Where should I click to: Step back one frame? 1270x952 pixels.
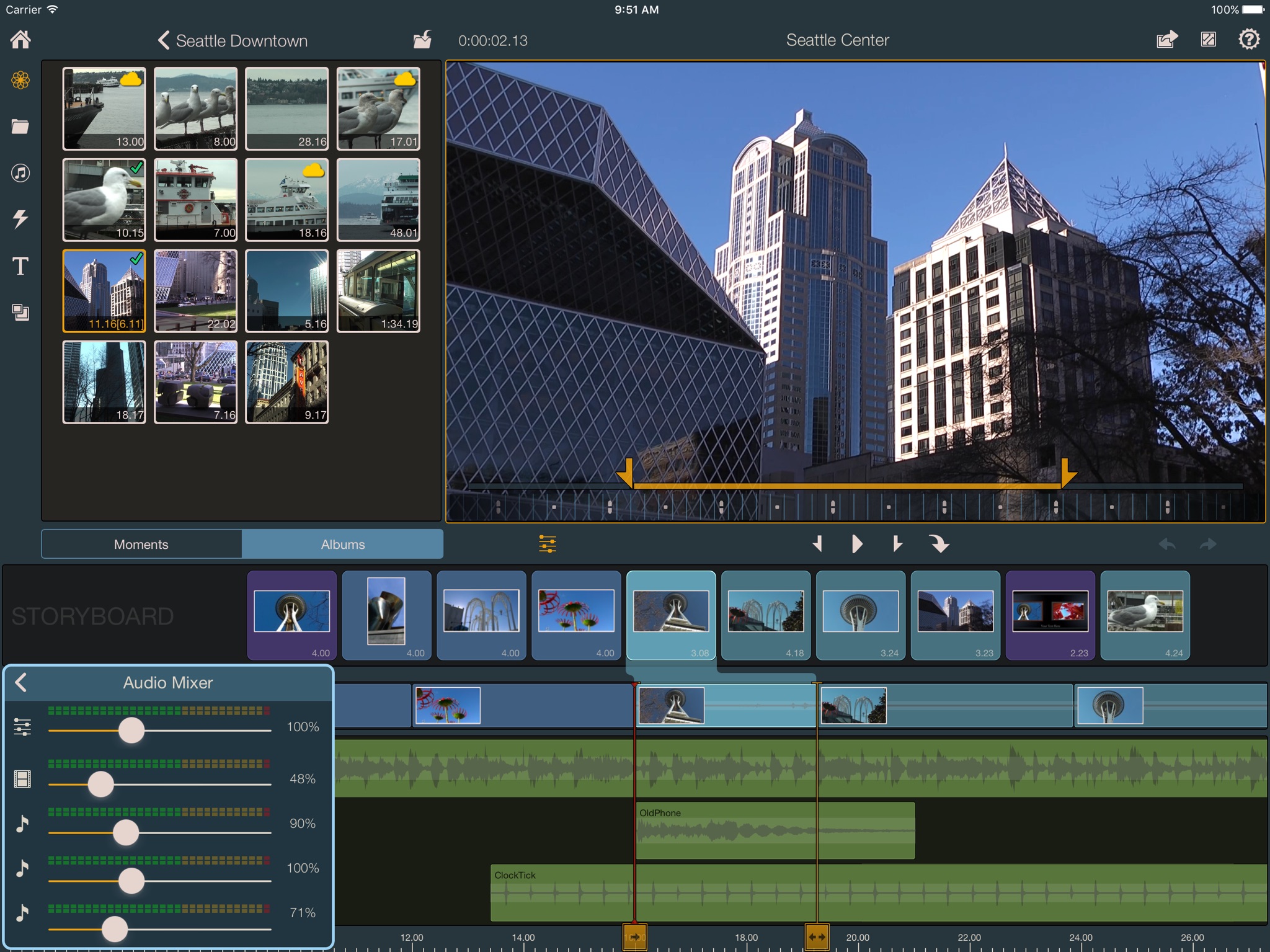point(818,544)
